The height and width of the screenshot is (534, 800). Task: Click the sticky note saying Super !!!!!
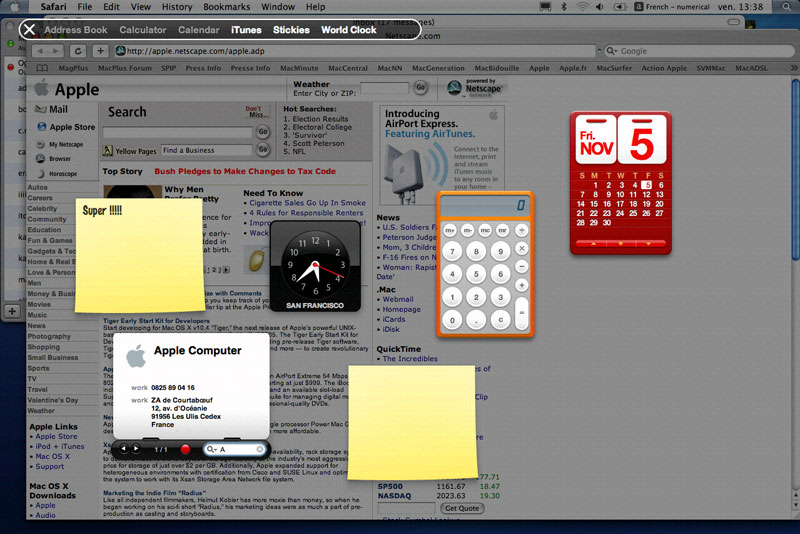(139, 255)
